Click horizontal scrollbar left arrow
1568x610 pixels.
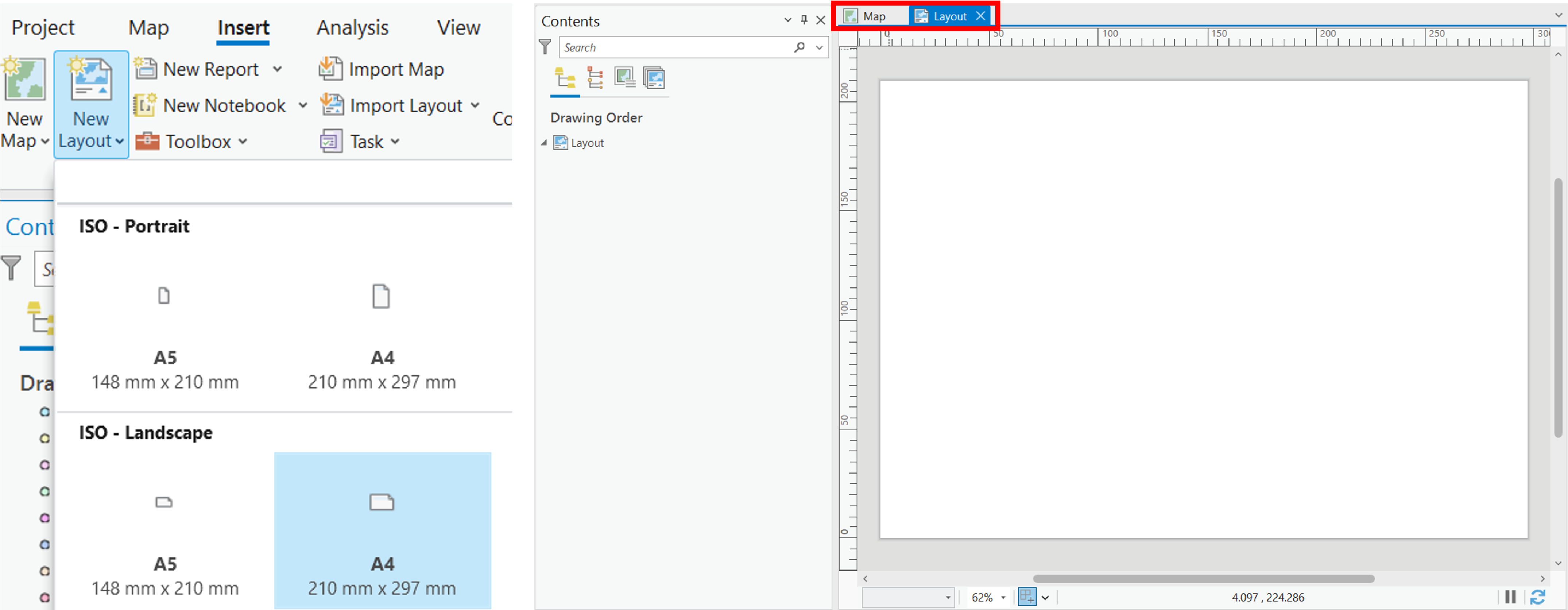866,578
